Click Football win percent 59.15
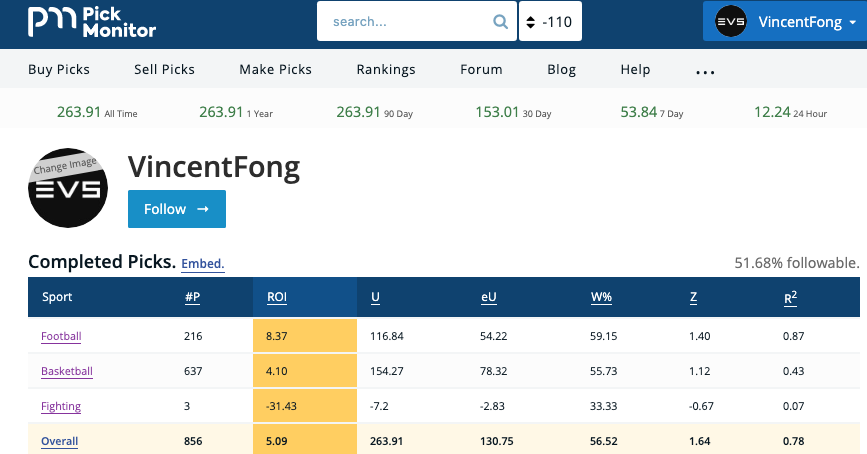This screenshot has height=454, width=867. pyautogui.click(x=603, y=336)
